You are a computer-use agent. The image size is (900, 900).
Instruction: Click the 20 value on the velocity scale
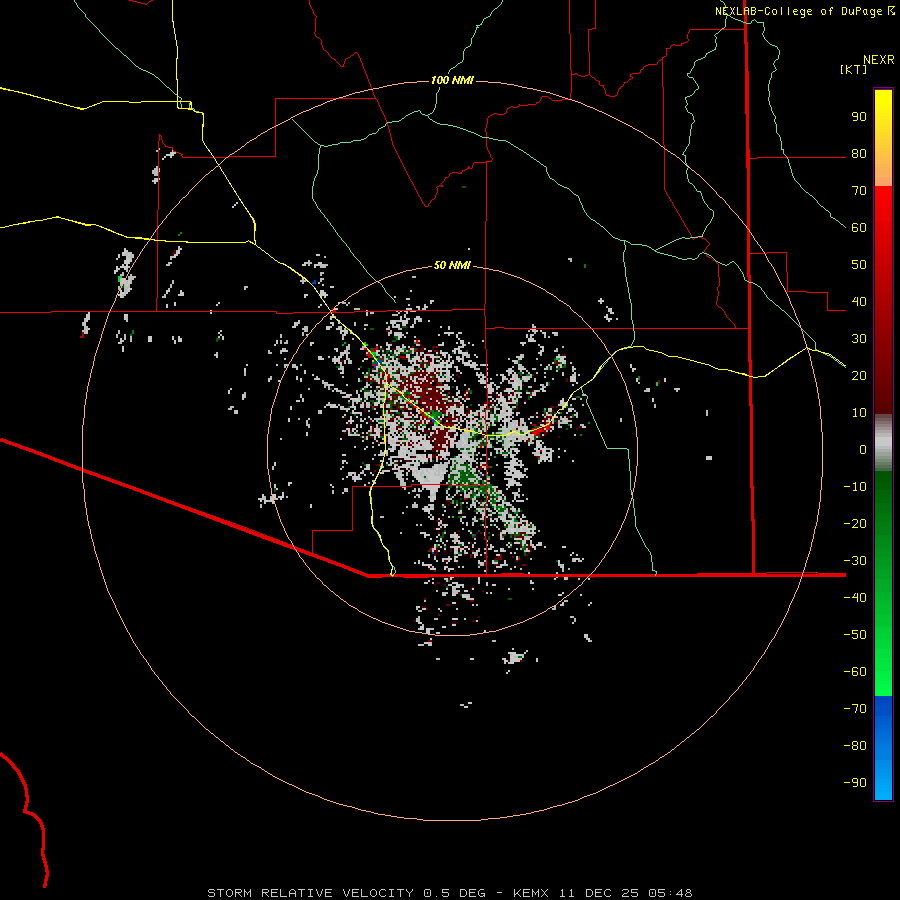[x=859, y=376]
